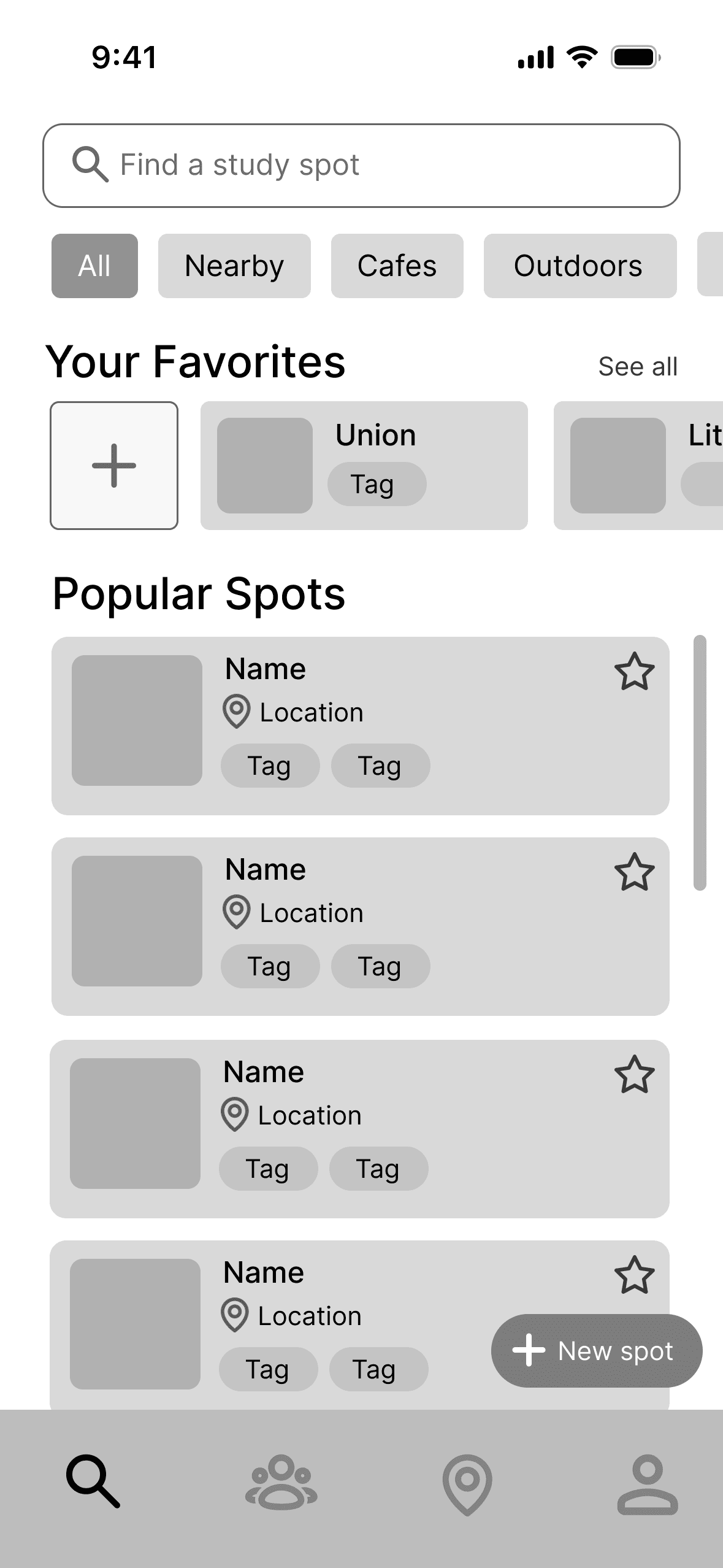Toggle the star on third popular spot
Viewport: 723px width, 1568px height.
(x=635, y=1075)
